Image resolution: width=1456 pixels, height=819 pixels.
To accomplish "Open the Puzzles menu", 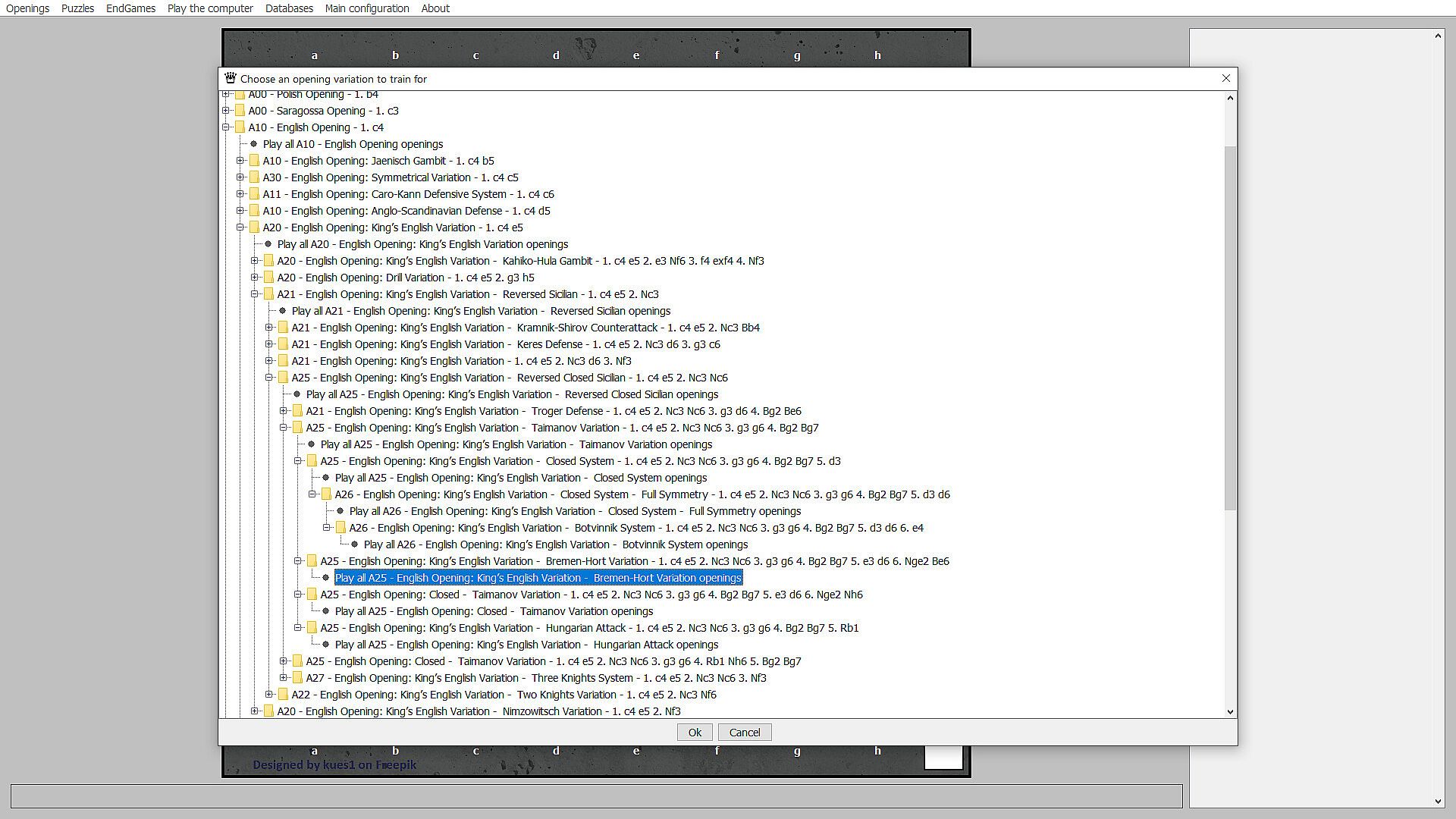I will coord(77,8).
